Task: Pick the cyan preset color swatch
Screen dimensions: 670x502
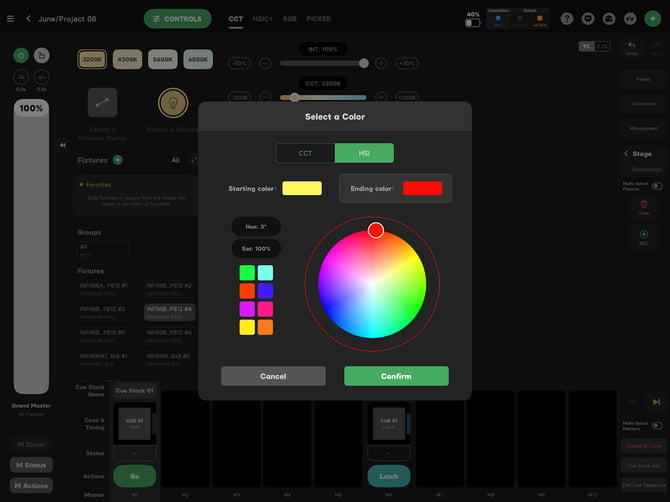Action: (x=265, y=273)
